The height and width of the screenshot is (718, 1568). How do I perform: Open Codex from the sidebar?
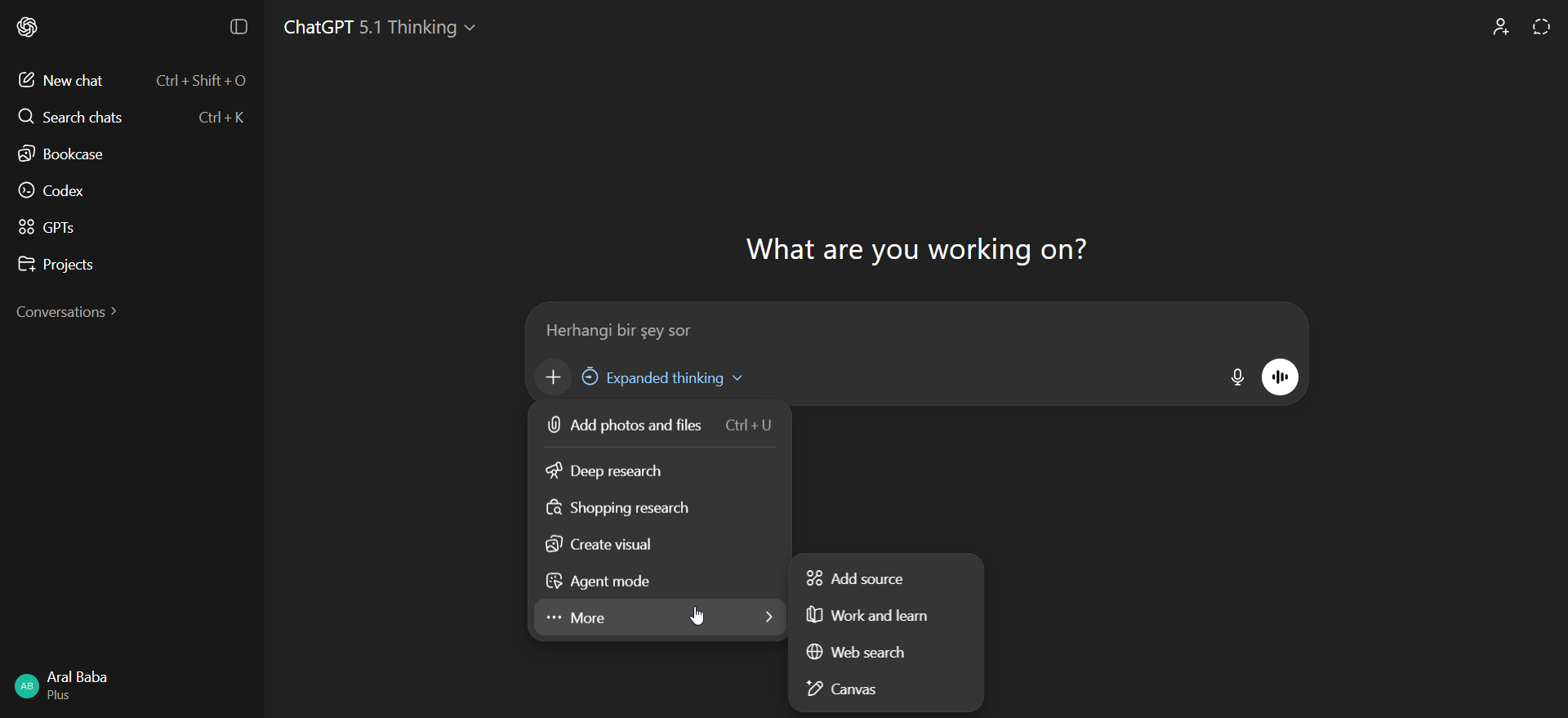63,191
